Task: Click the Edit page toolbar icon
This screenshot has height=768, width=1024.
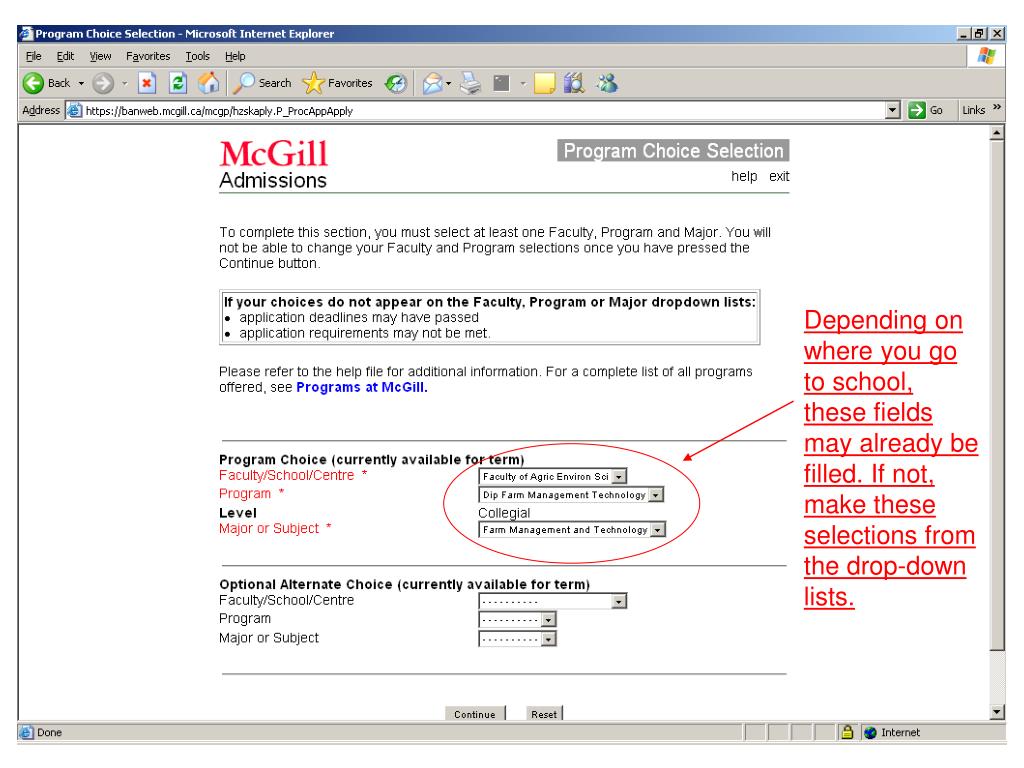Action: click(502, 83)
